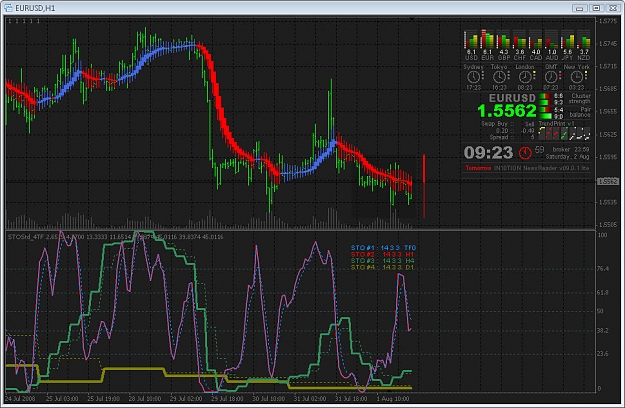Click the London session clock
The image size is (625, 408).
[525, 77]
